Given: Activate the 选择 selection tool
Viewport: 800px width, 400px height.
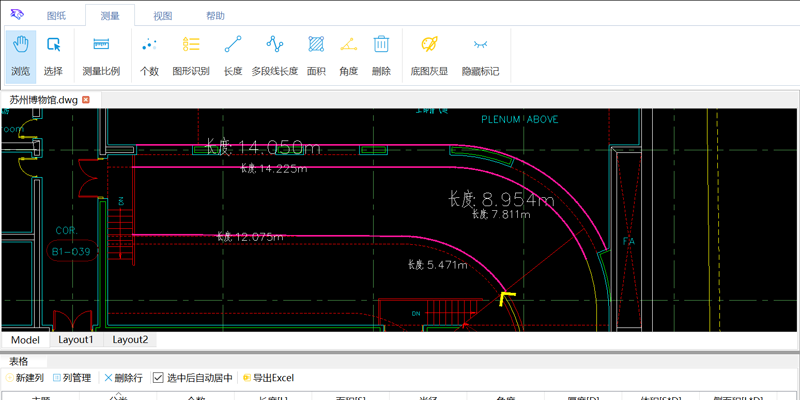Looking at the screenshot, I should [53, 55].
